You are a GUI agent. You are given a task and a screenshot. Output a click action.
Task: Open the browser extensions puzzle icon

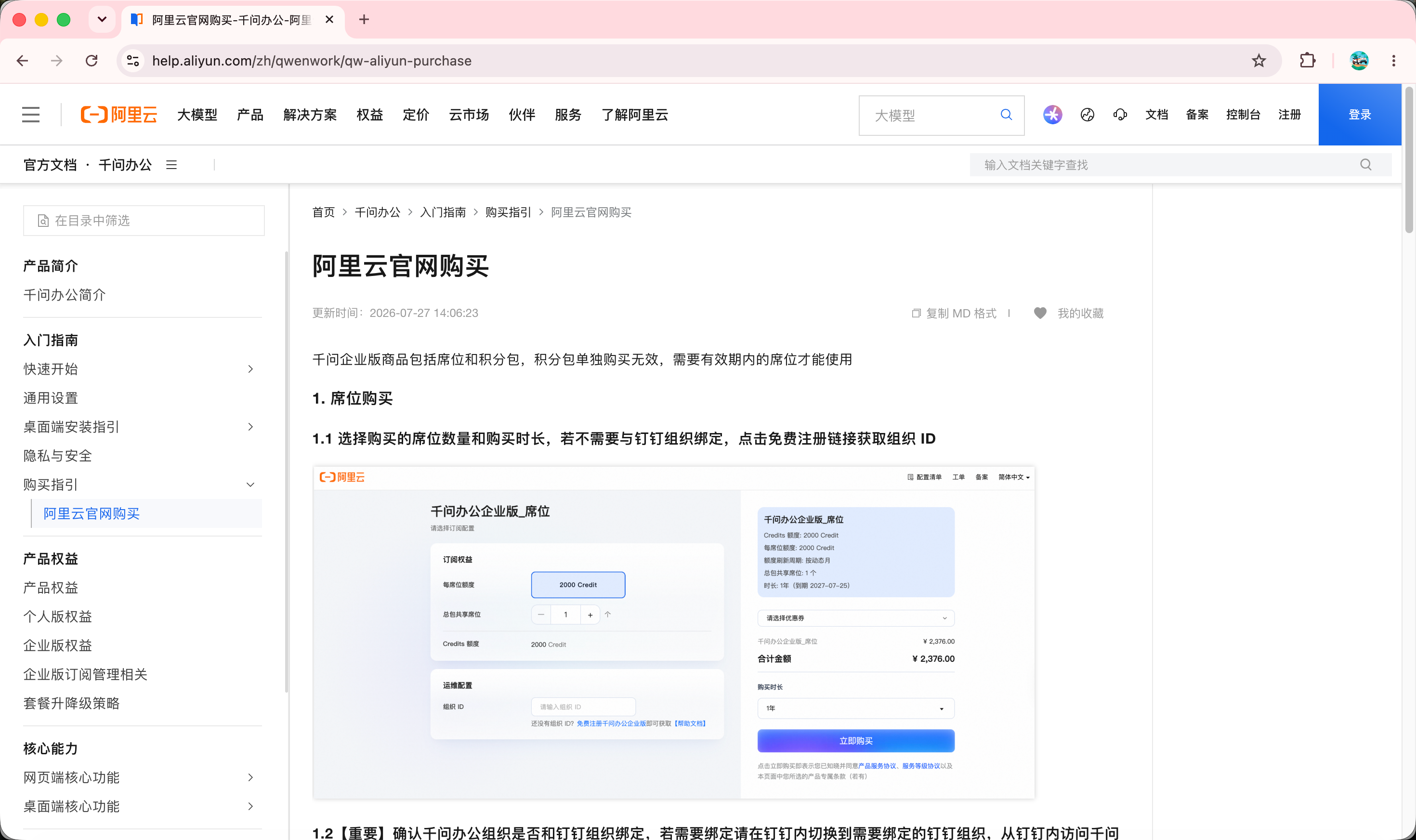1307,61
